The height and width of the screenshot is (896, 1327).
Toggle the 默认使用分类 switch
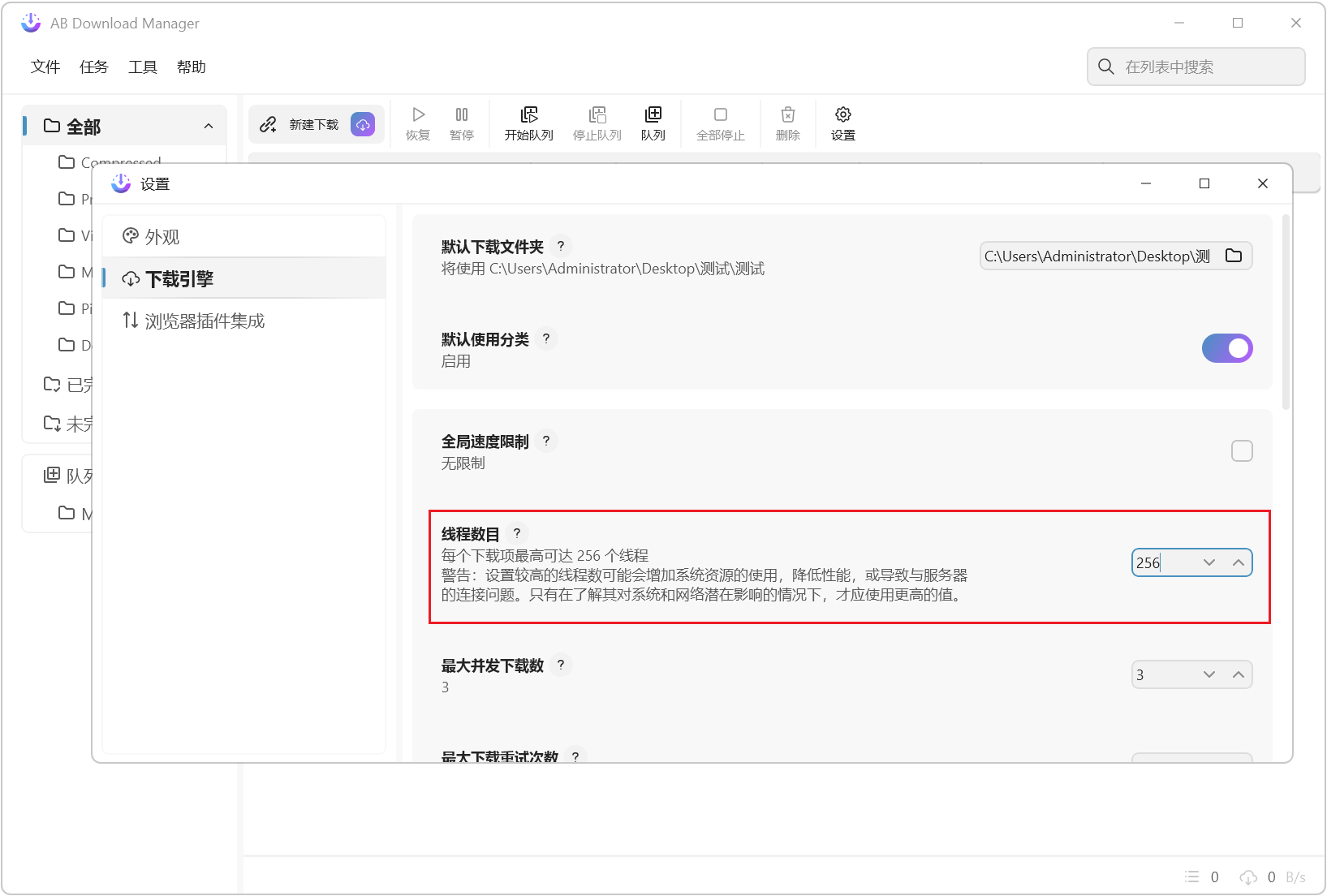coord(1227,348)
